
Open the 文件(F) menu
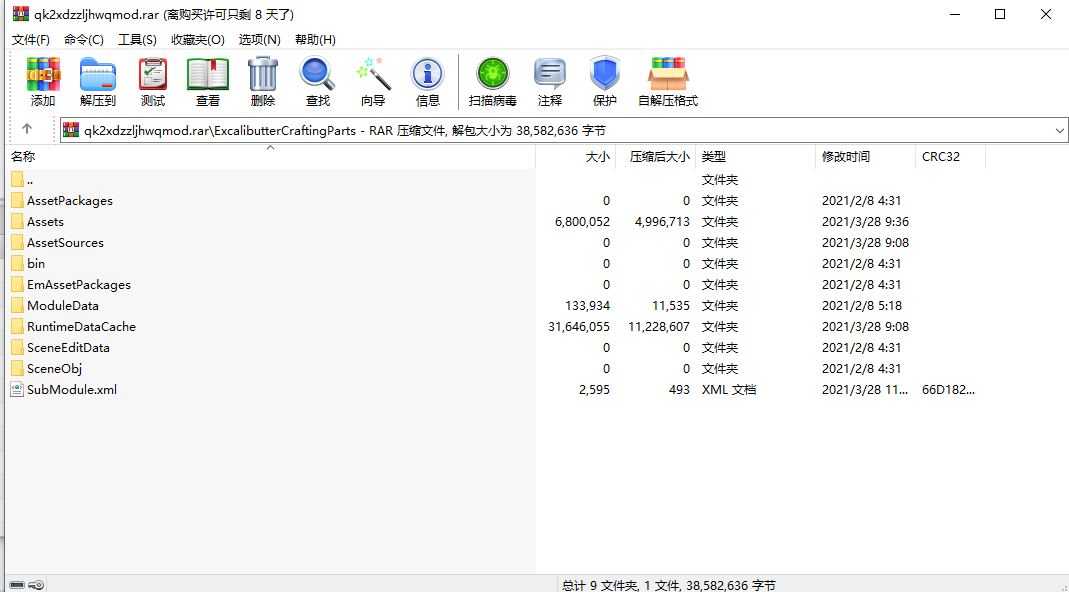[31, 40]
